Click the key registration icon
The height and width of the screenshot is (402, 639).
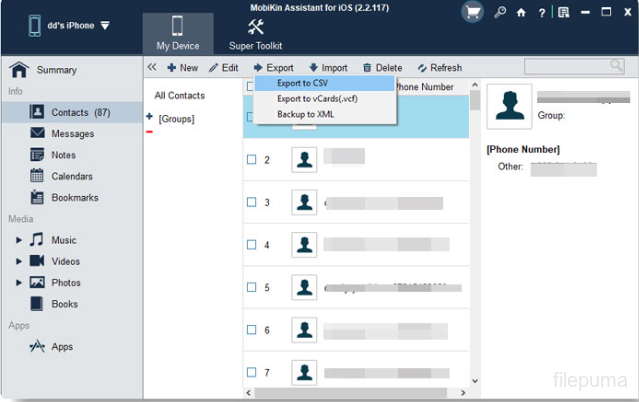[x=500, y=13]
